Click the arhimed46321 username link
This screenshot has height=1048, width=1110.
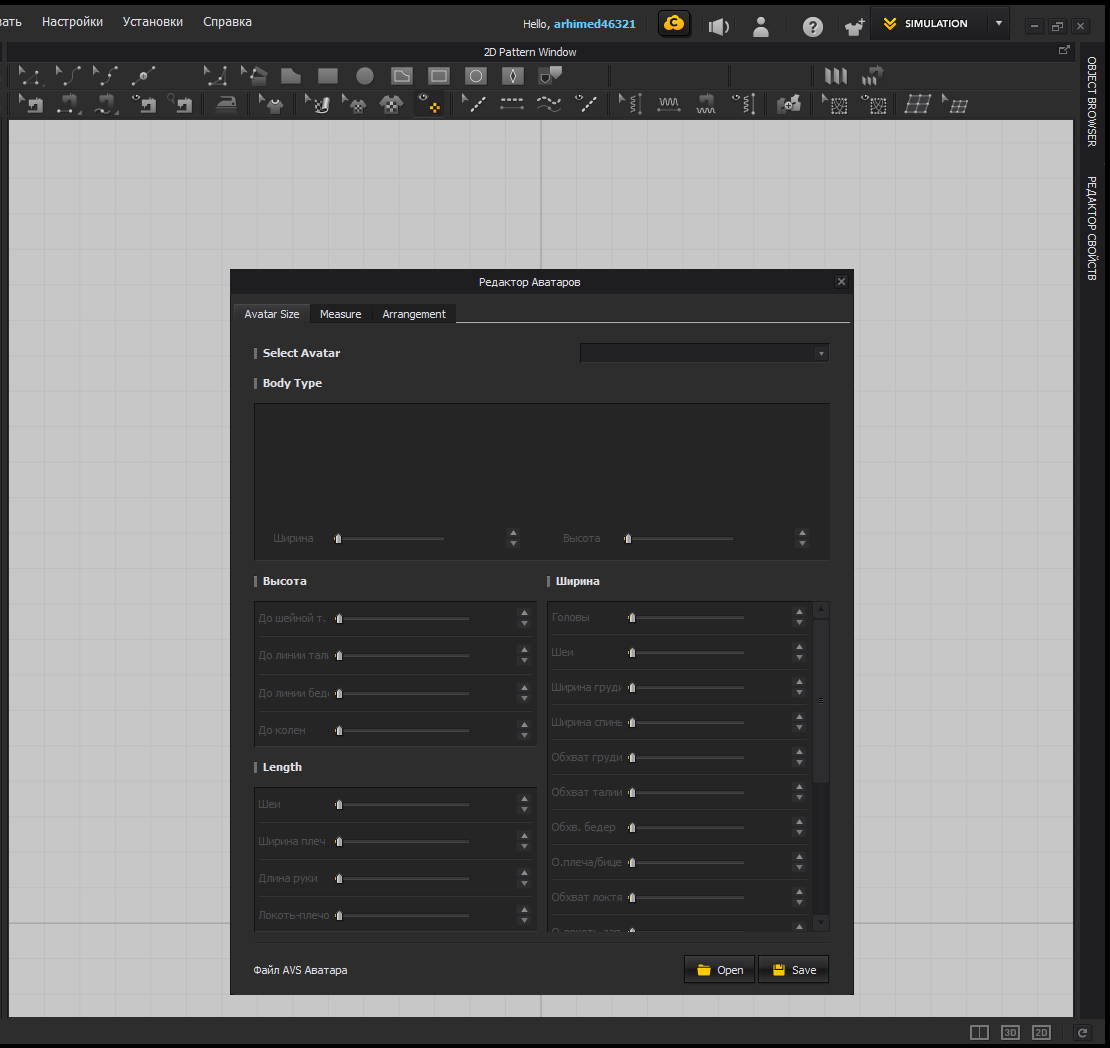click(x=594, y=24)
